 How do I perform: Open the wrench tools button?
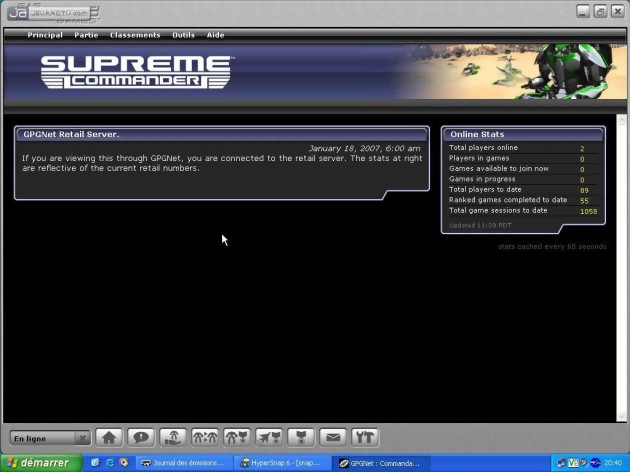tap(365, 437)
